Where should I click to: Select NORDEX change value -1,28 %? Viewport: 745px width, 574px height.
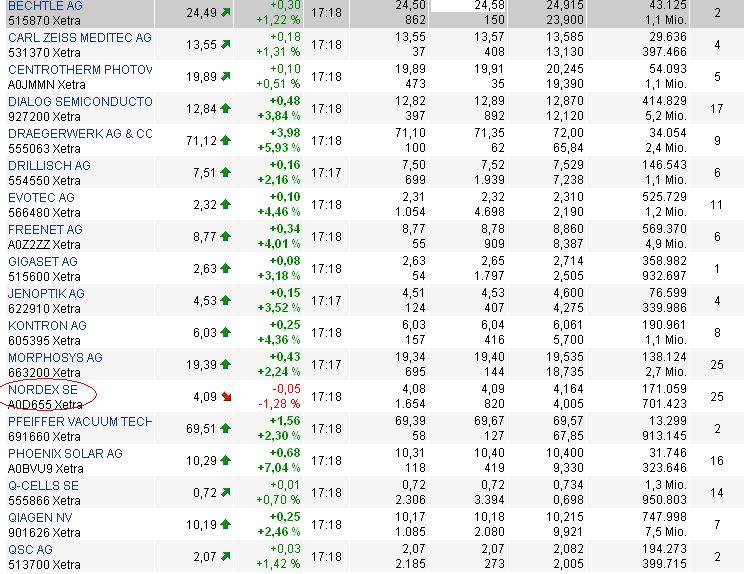coord(279,404)
